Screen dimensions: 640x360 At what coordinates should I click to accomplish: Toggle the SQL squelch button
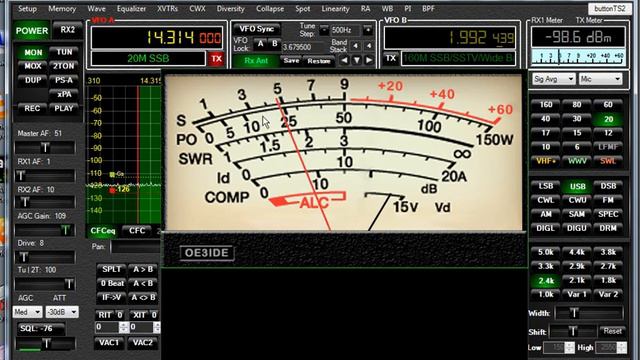pyautogui.click(x=40, y=329)
